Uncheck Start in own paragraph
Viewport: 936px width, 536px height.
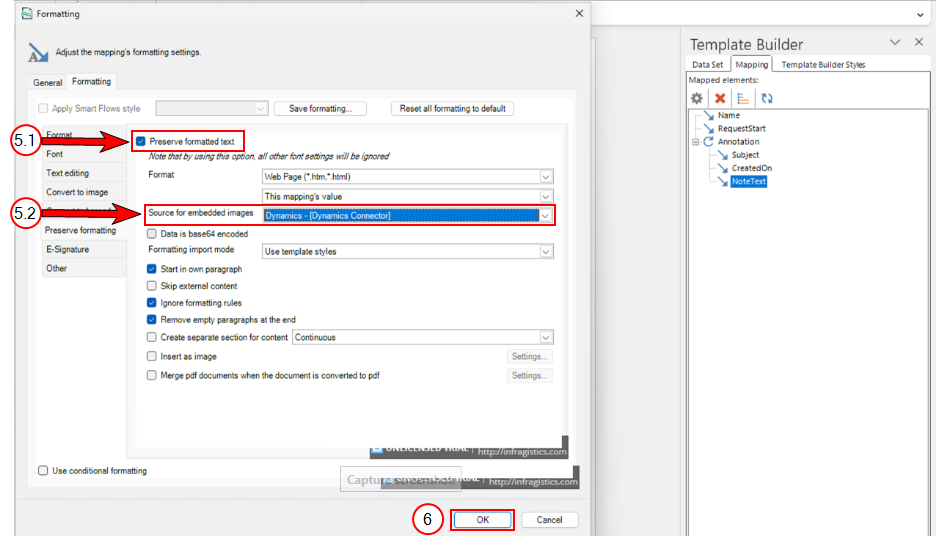coord(152,269)
